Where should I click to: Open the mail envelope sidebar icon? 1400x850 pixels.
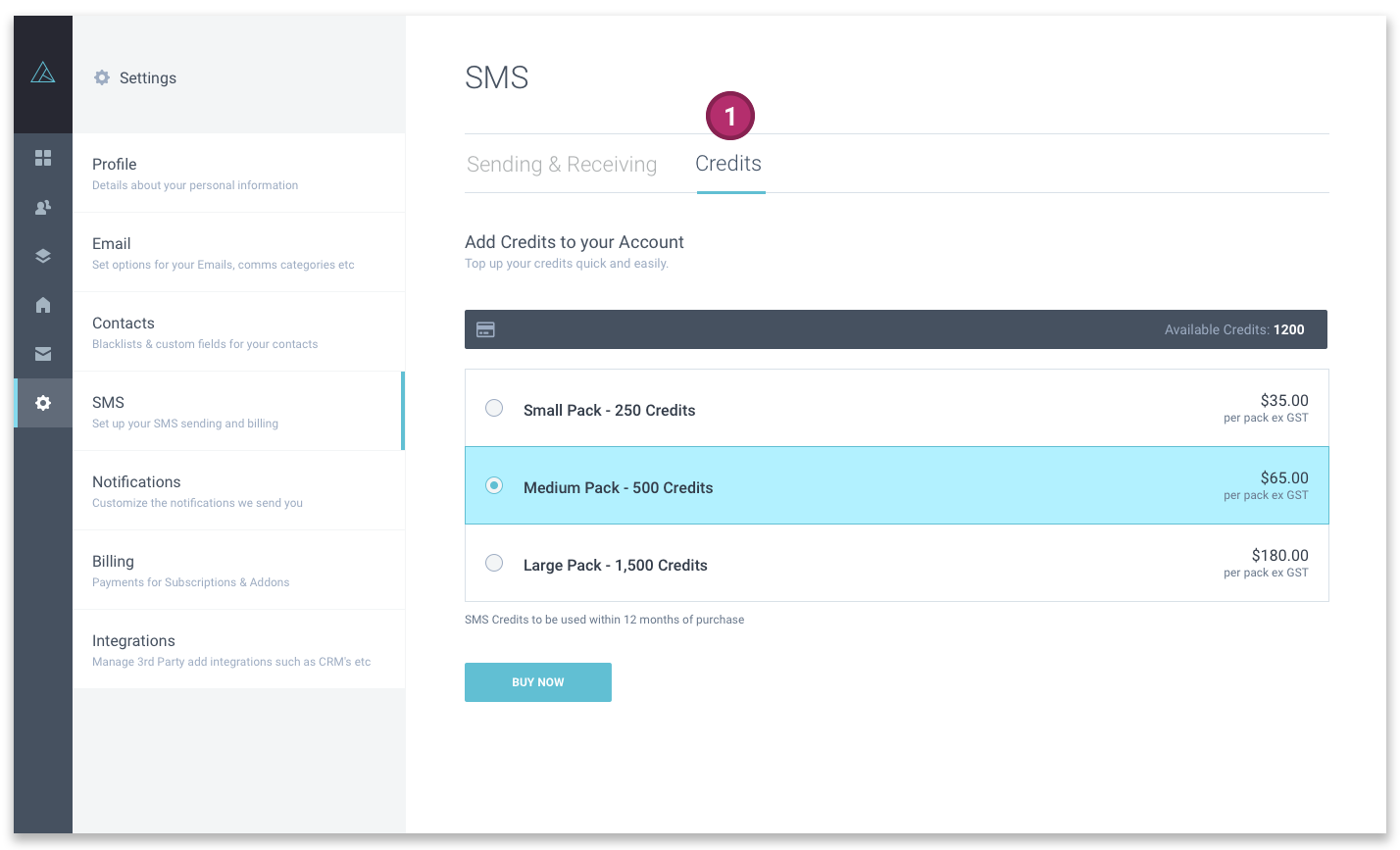pos(43,354)
